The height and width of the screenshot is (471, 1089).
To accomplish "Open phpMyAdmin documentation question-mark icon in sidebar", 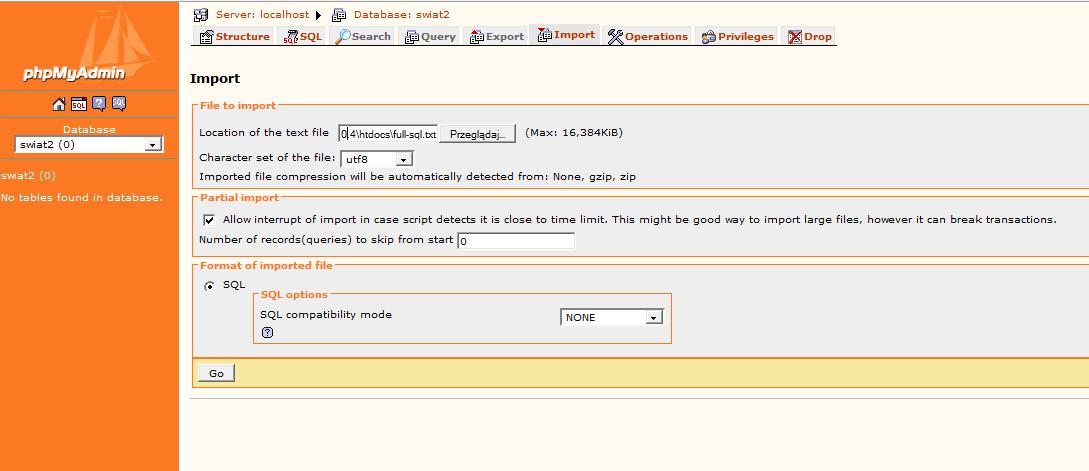I will pos(99,104).
